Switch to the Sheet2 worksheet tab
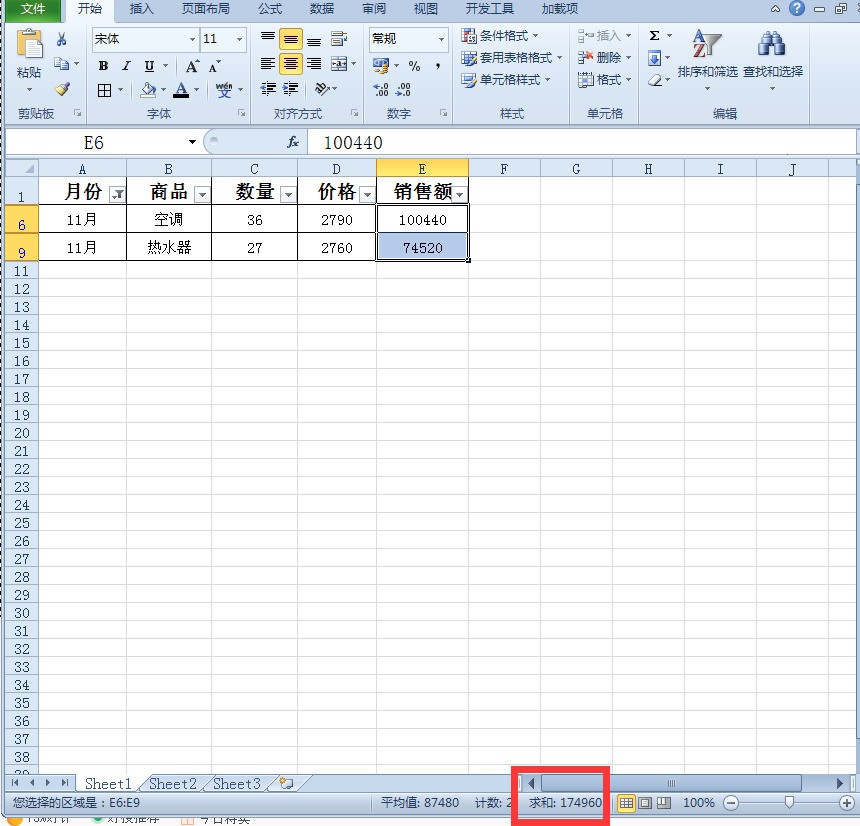This screenshot has height=826, width=860. (172, 784)
